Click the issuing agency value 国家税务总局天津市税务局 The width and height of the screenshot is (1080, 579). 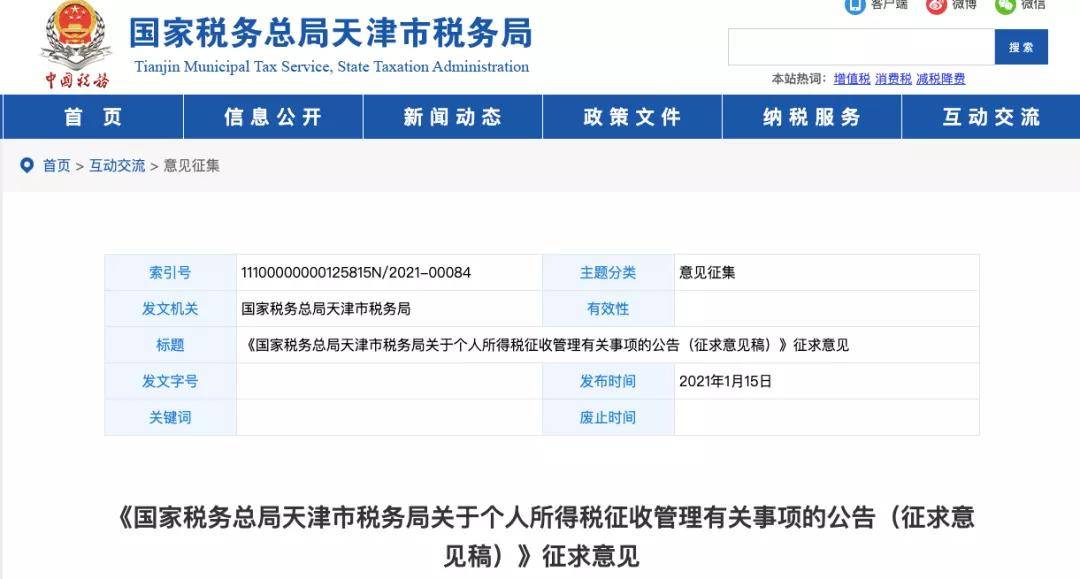coord(326,309)
